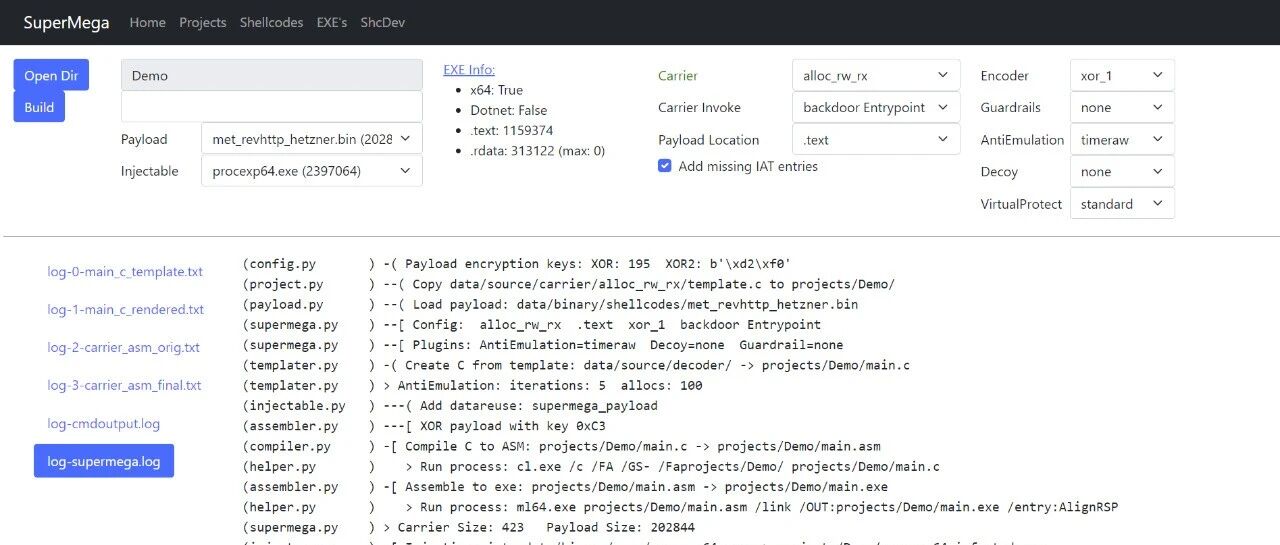Screen dimensions: 1280x545
Task: Click the Open Dir button
Action: tap(51, 75)
